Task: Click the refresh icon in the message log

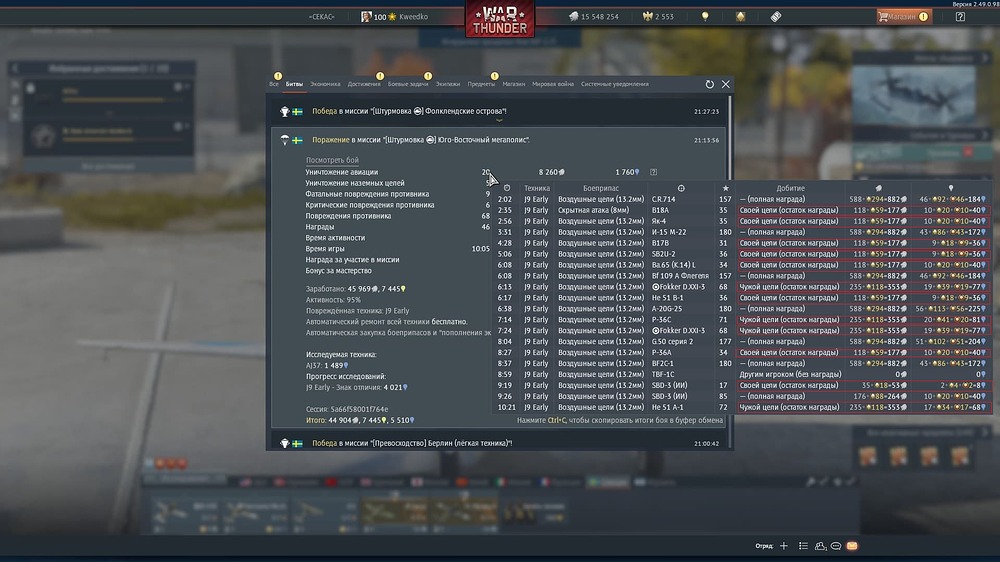Action: [x=710, y=85]
